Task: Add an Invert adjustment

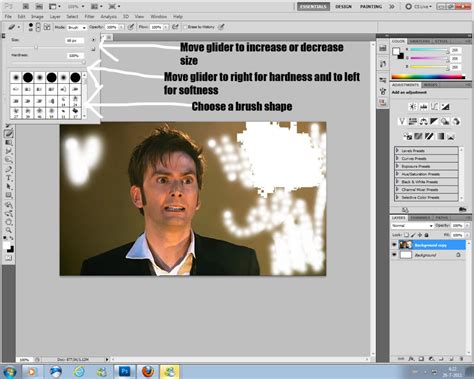Action: [407, 136]
